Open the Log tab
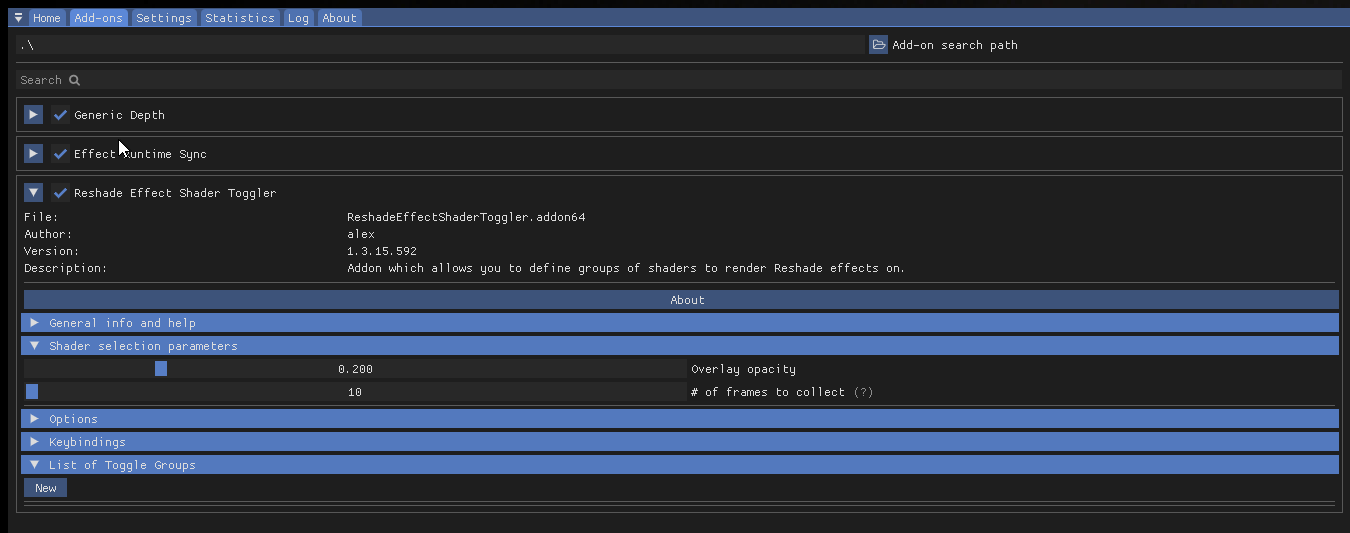This screenshot has width=1350, height=533. coord(298,18)
